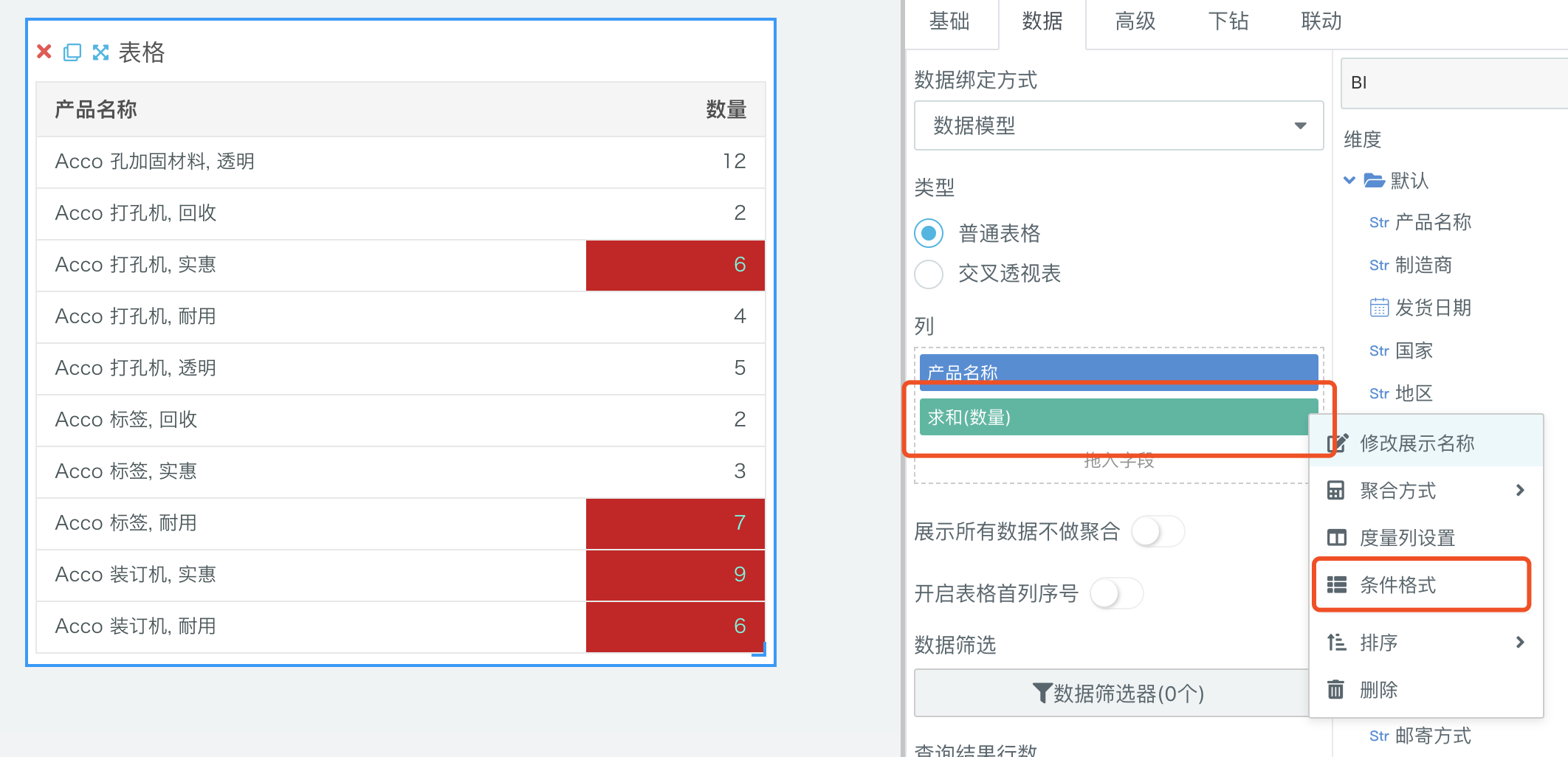Switch to 联动 tab
Viewport: 1568px width, 757px height.
[1321, 21]
